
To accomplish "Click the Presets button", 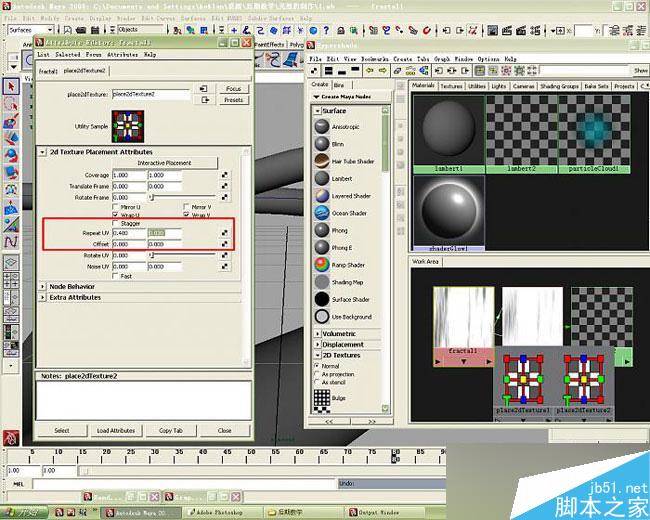I will click(233, 100).
